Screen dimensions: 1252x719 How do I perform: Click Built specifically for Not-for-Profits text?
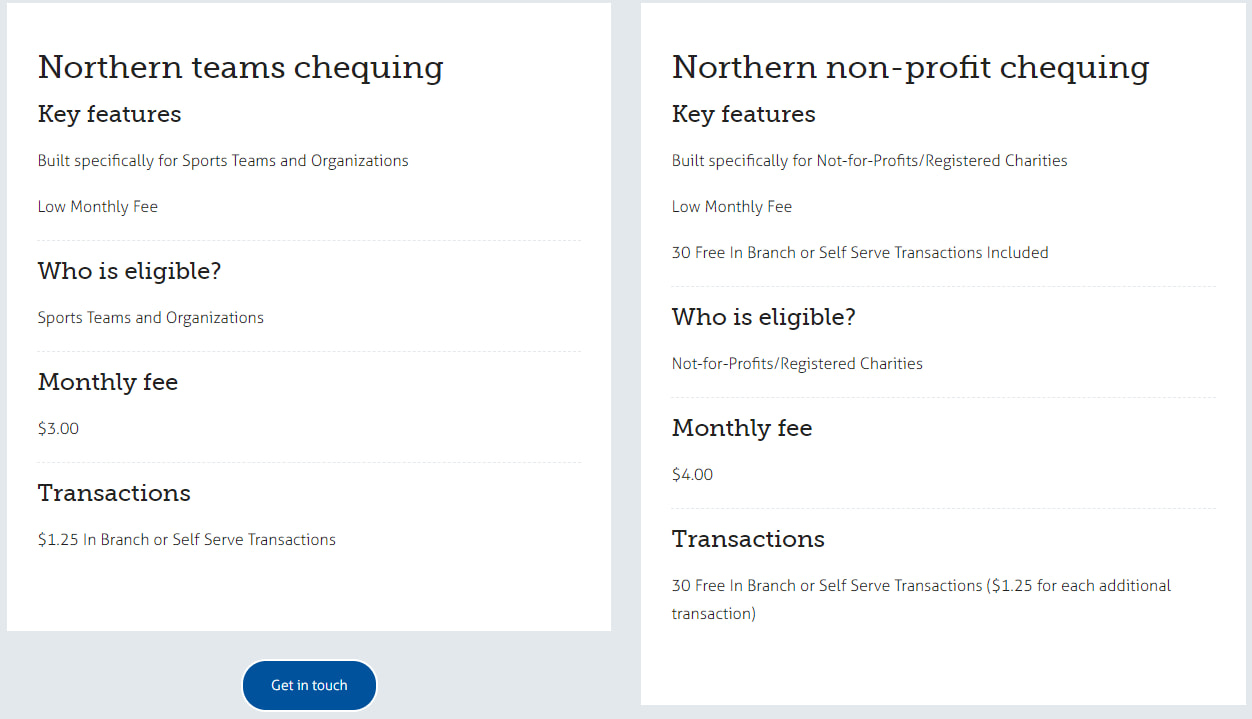(869, 160)
